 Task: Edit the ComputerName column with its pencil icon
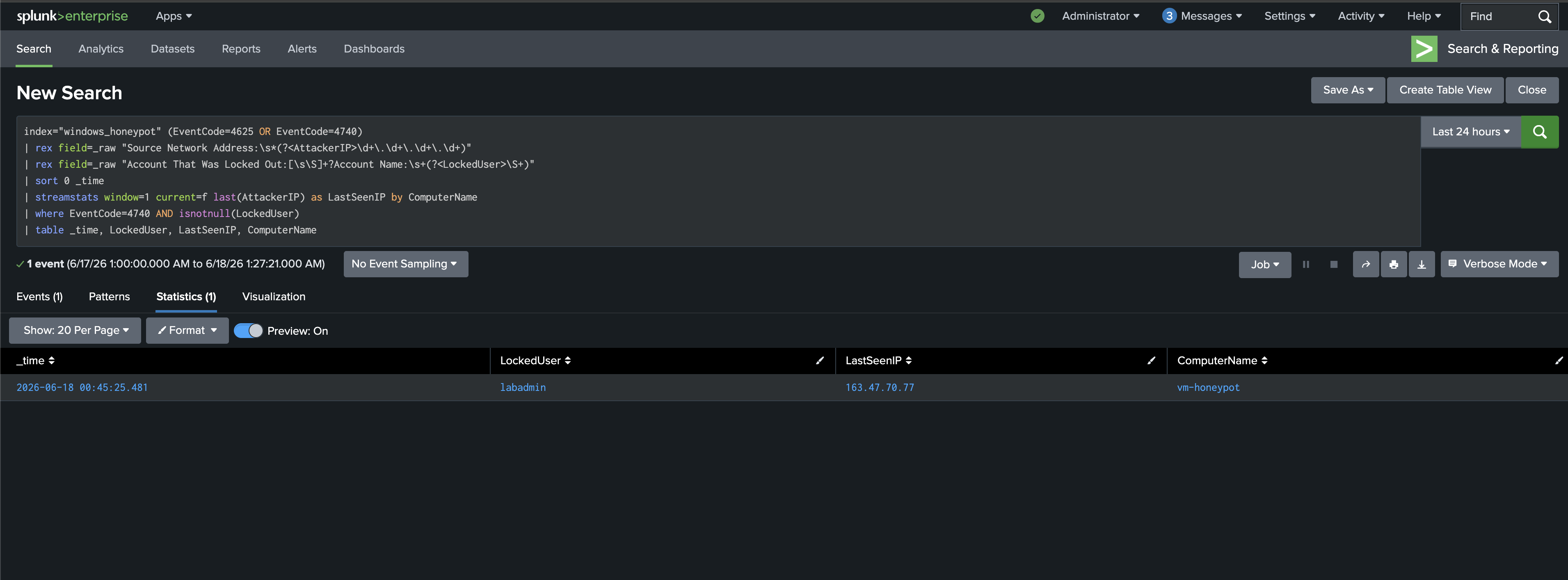pyautogui.click(x=1558, y=360)
